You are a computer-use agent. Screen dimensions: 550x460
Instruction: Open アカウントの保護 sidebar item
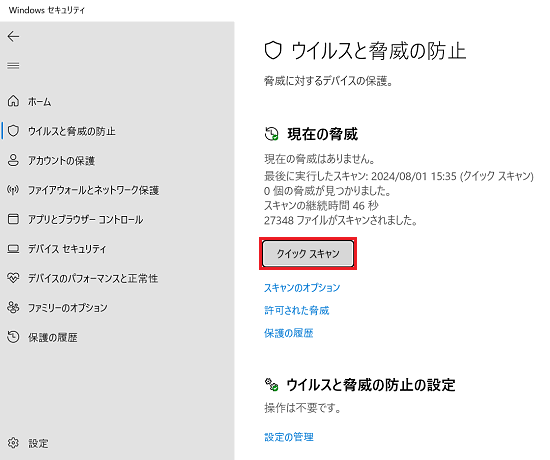pyautogui.click(x=61, y=160)
